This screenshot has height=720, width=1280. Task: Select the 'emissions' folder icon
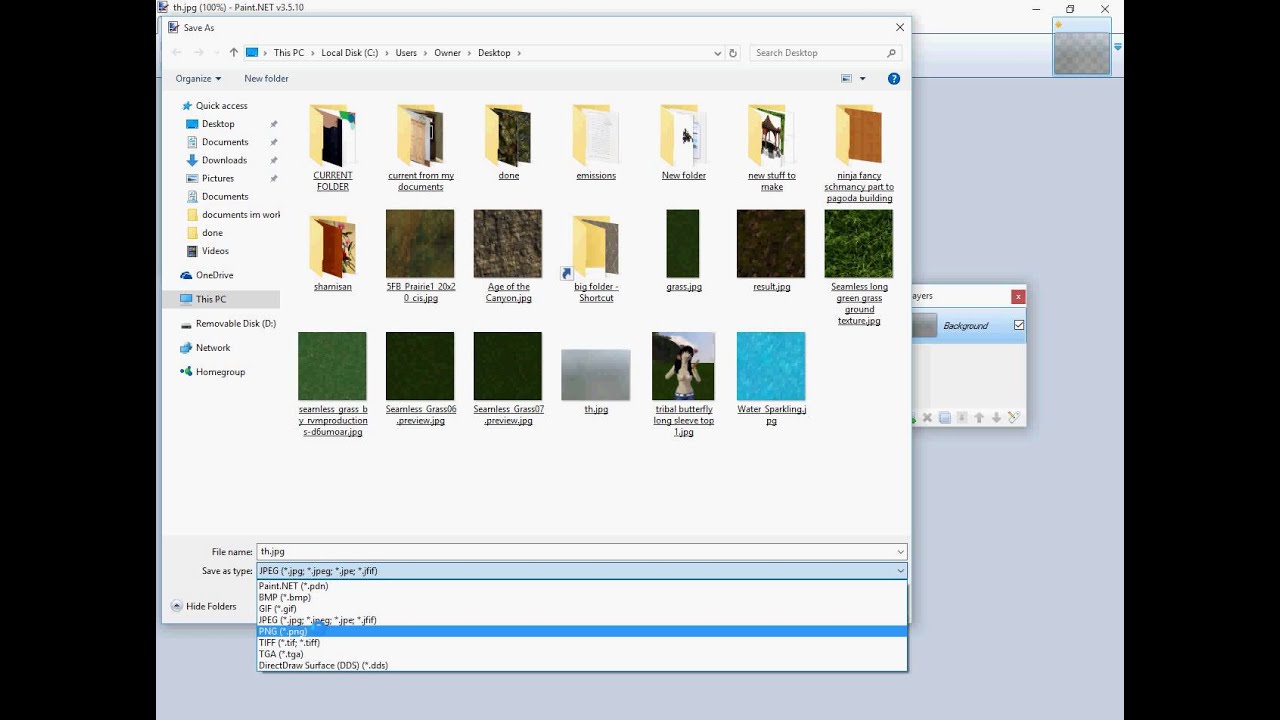(x=596, y=136)
